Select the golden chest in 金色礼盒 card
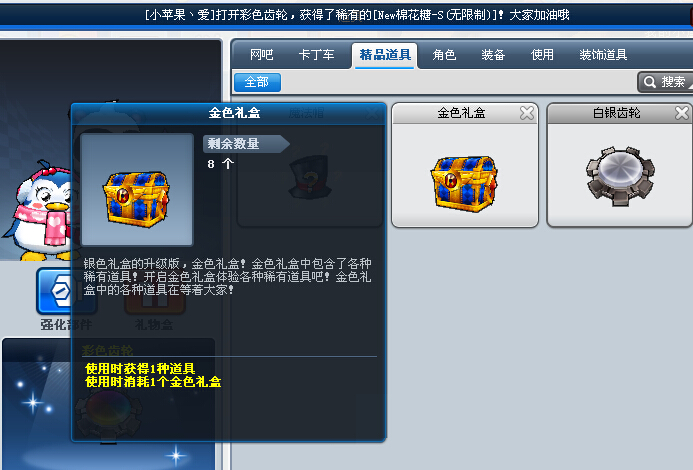693x470 pixels. [x=464, y=183]
